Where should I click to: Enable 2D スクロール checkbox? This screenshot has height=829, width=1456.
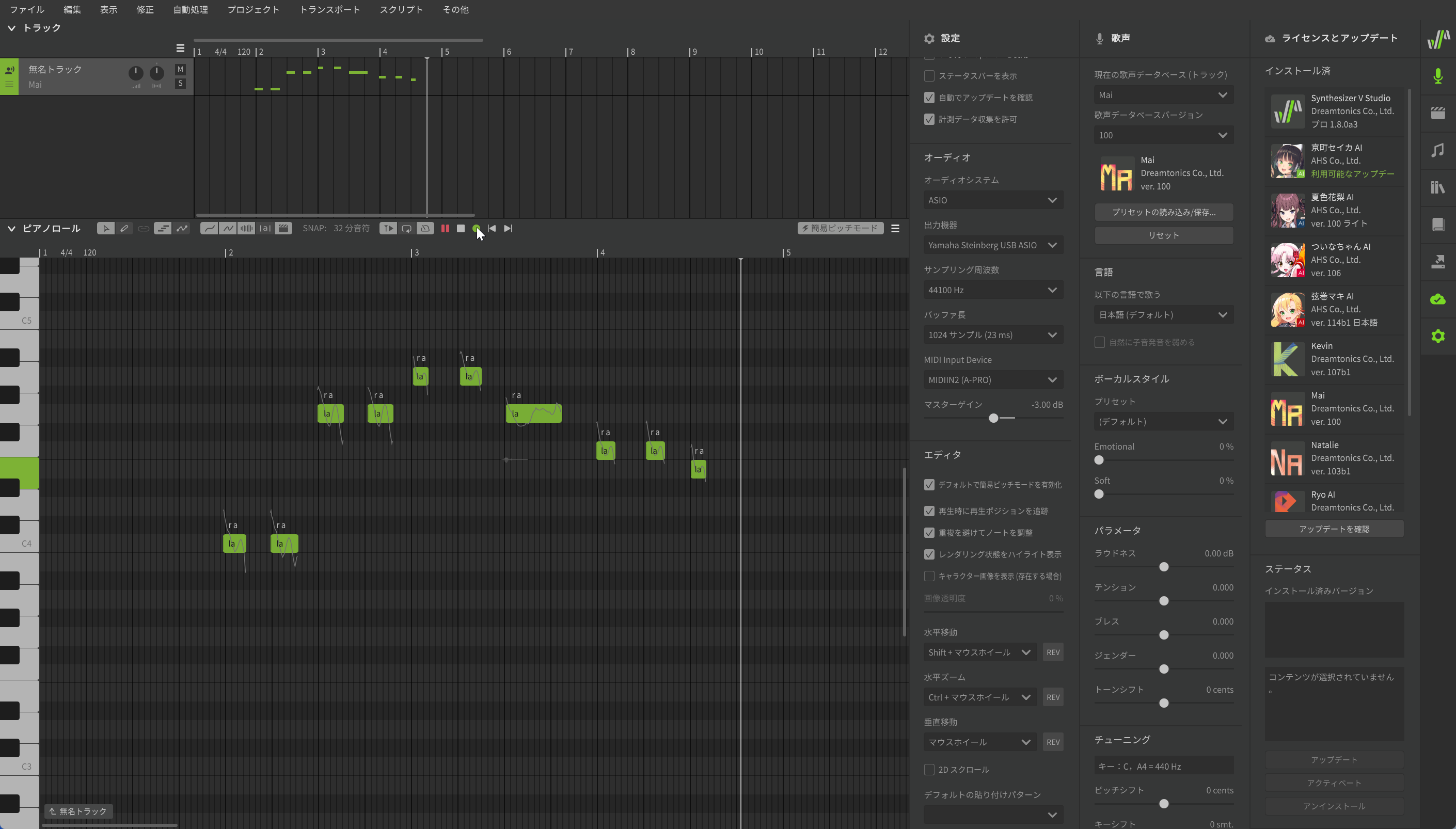tap(929, 769)
